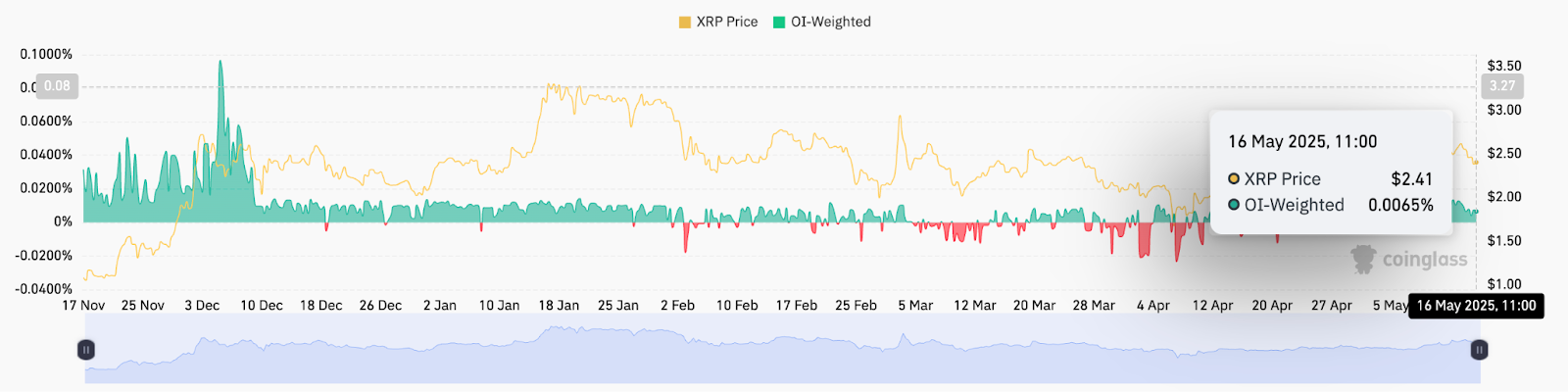Screen dimensions: 1568x392
Task: Click the green OI-Weighted legend swatch
Action: pos(779,22)
